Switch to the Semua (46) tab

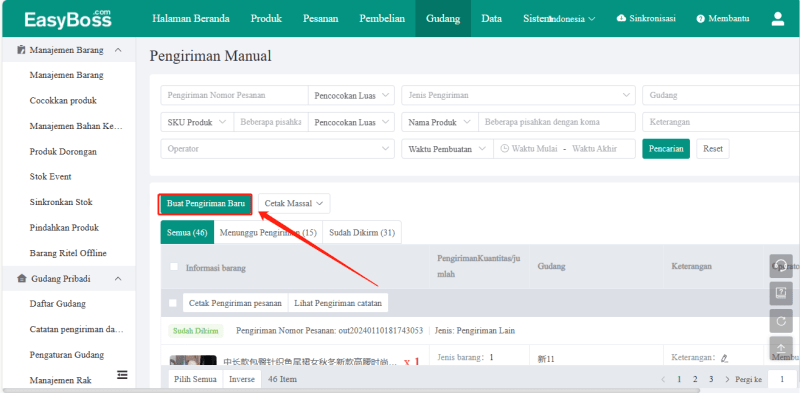[187, 232]
